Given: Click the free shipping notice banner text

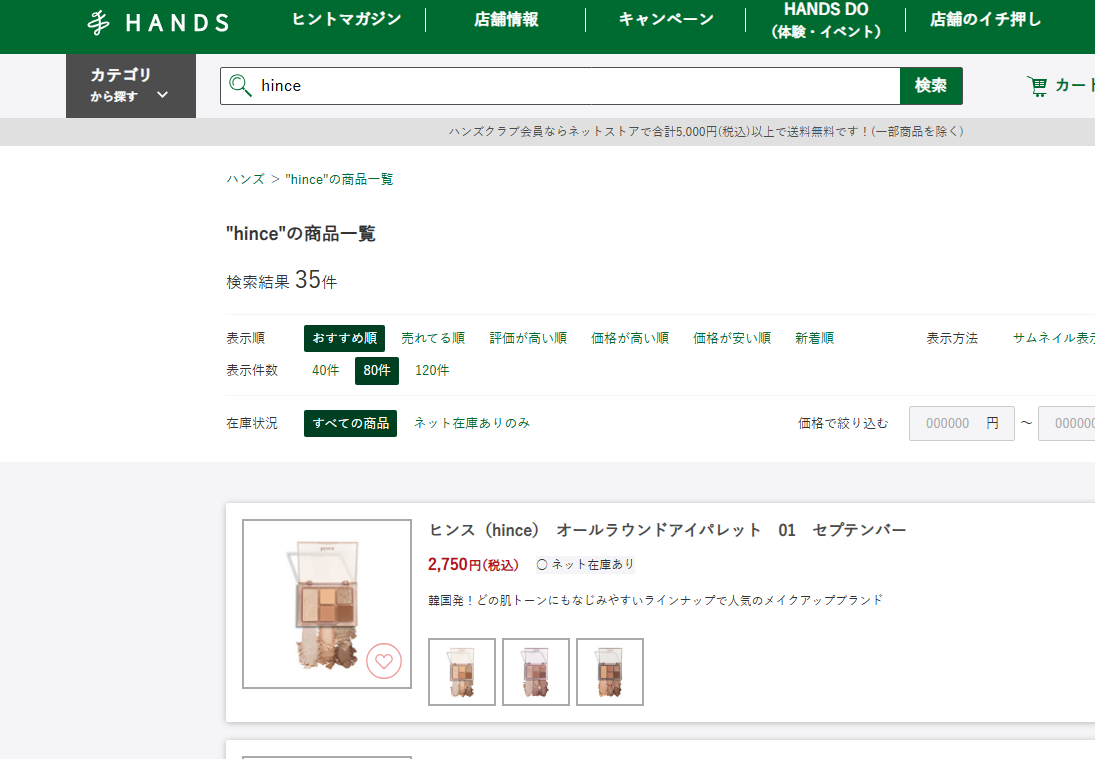Looking at the screenshot, I should click(x=705, y=131).
